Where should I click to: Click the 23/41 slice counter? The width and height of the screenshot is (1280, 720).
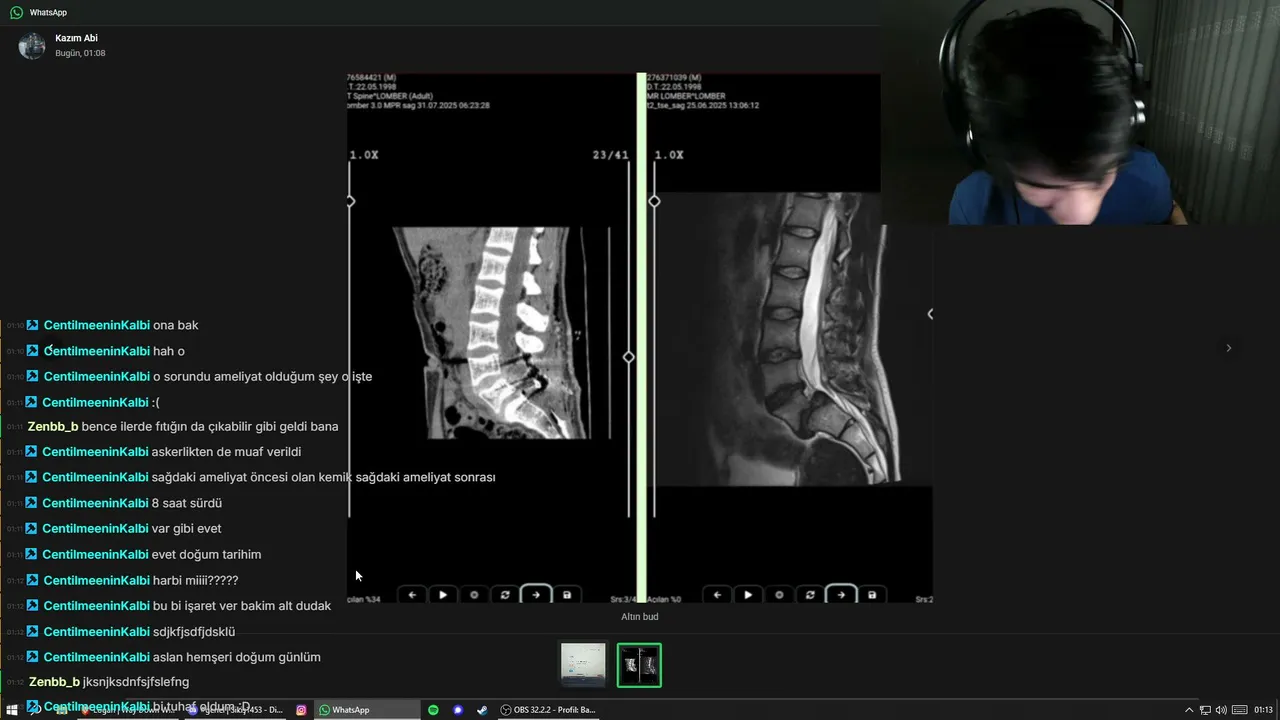[610, 155]
